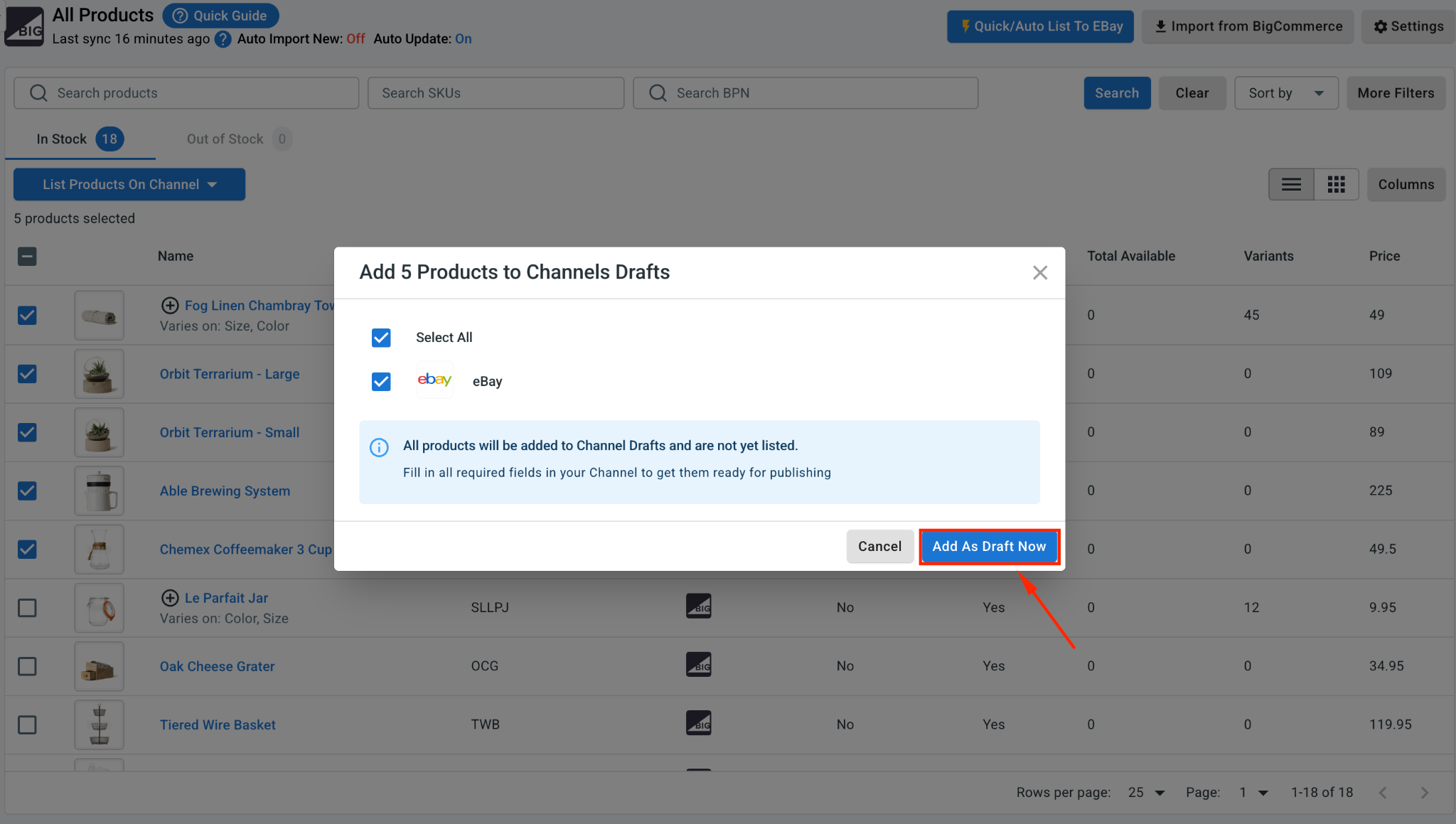Switch to grid view icon

click(1337, 185)
